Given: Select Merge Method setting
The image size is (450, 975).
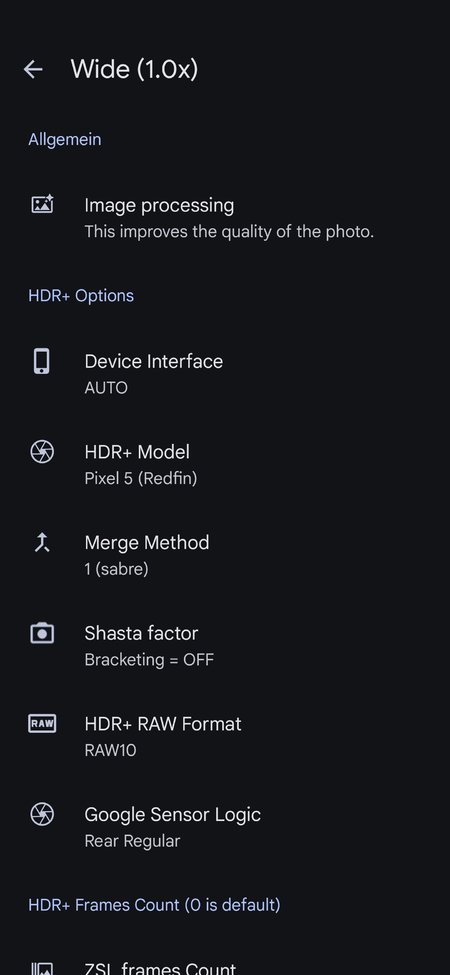Looking at the screenshot, I should coord(225,555).
